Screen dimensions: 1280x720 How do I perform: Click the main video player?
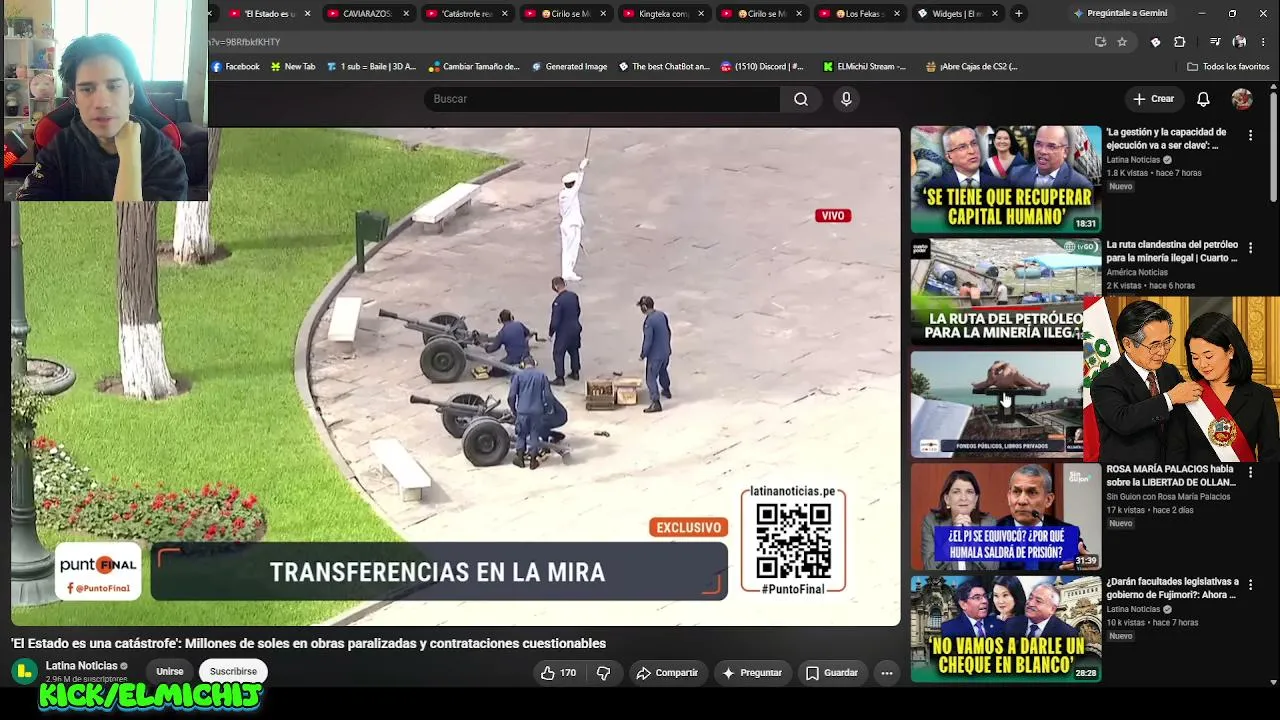pyautogui.click(x=456, y=376)
